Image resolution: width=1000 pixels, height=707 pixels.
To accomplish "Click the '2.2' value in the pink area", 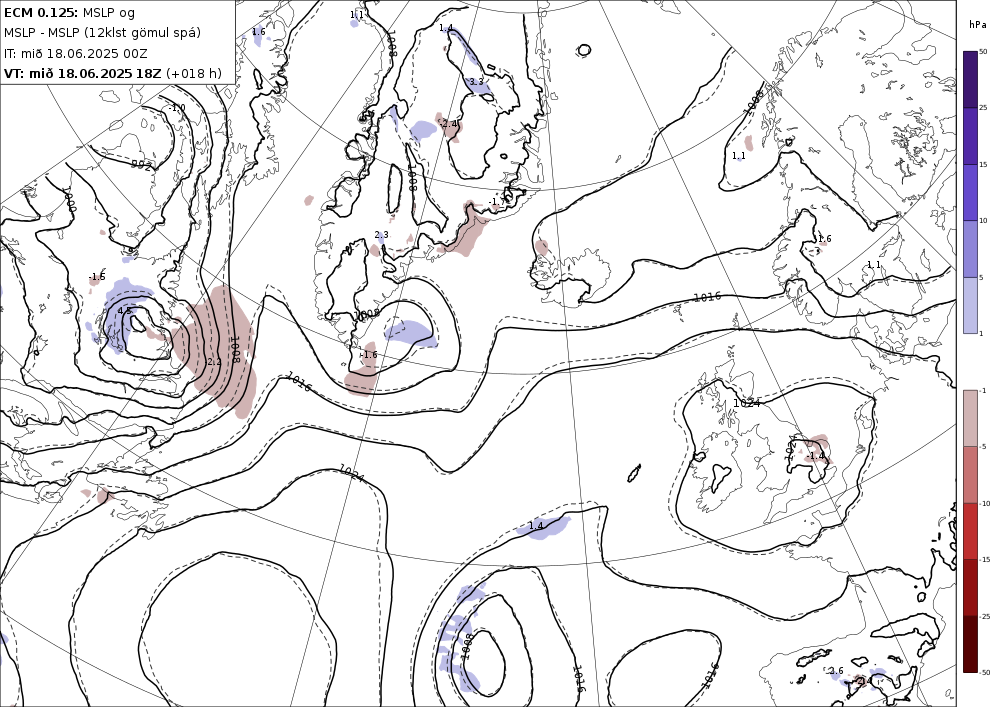I will coord(214,361).
